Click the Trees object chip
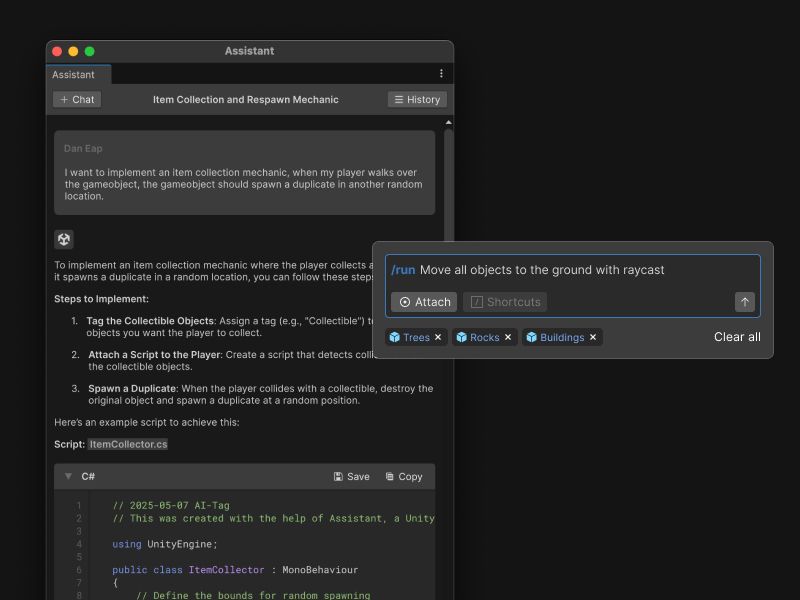The image size is (800, 600). point(410,338)
